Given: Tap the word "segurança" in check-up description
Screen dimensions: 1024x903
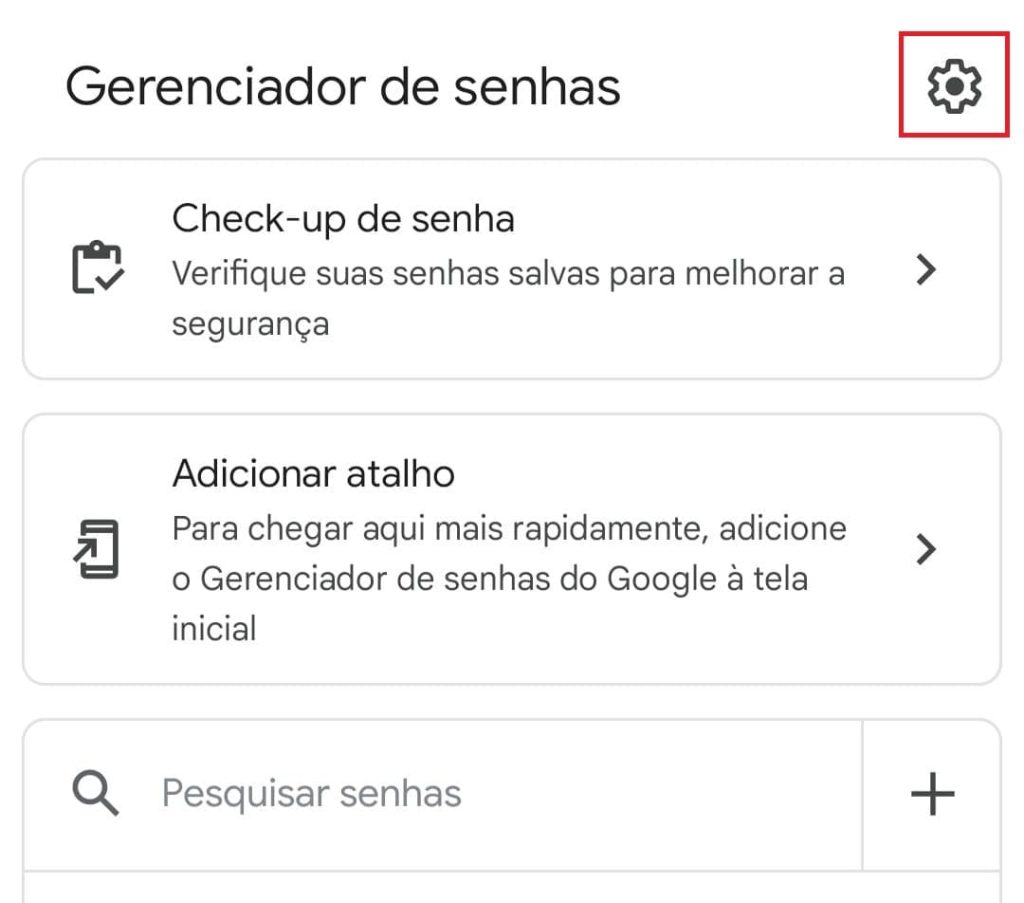Looking at the screenshot, I should 250,324.
